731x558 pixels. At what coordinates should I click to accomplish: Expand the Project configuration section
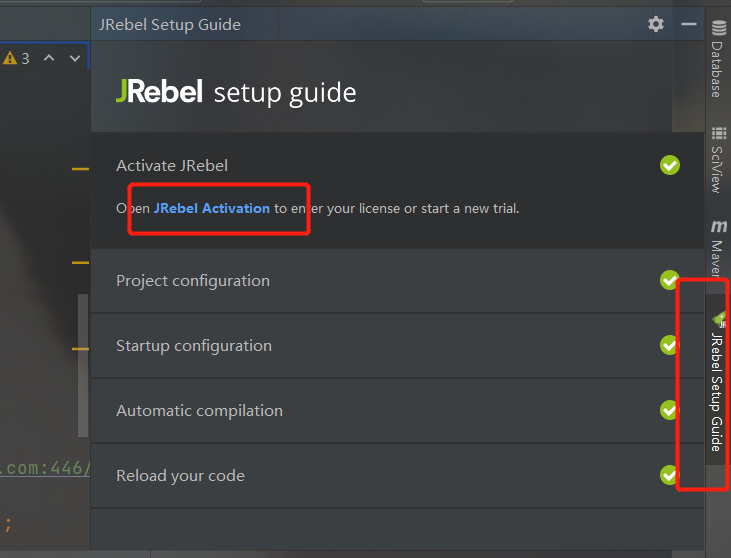tap(397, 281)
